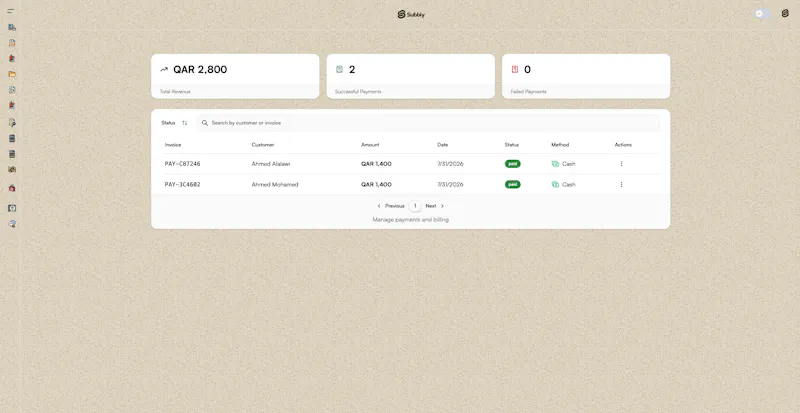
Task: Click the date 7/31/2026 for PAY-C87246
Action: click(450, 164)
